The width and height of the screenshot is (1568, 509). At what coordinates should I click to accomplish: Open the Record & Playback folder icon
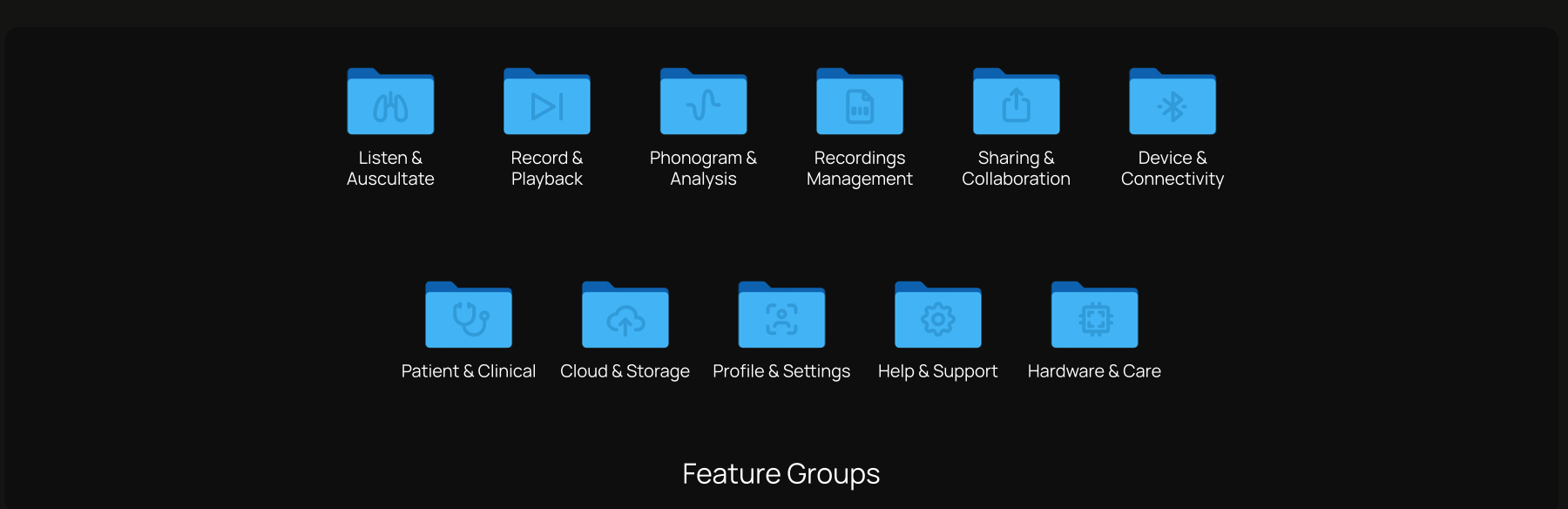coord(547,101)
